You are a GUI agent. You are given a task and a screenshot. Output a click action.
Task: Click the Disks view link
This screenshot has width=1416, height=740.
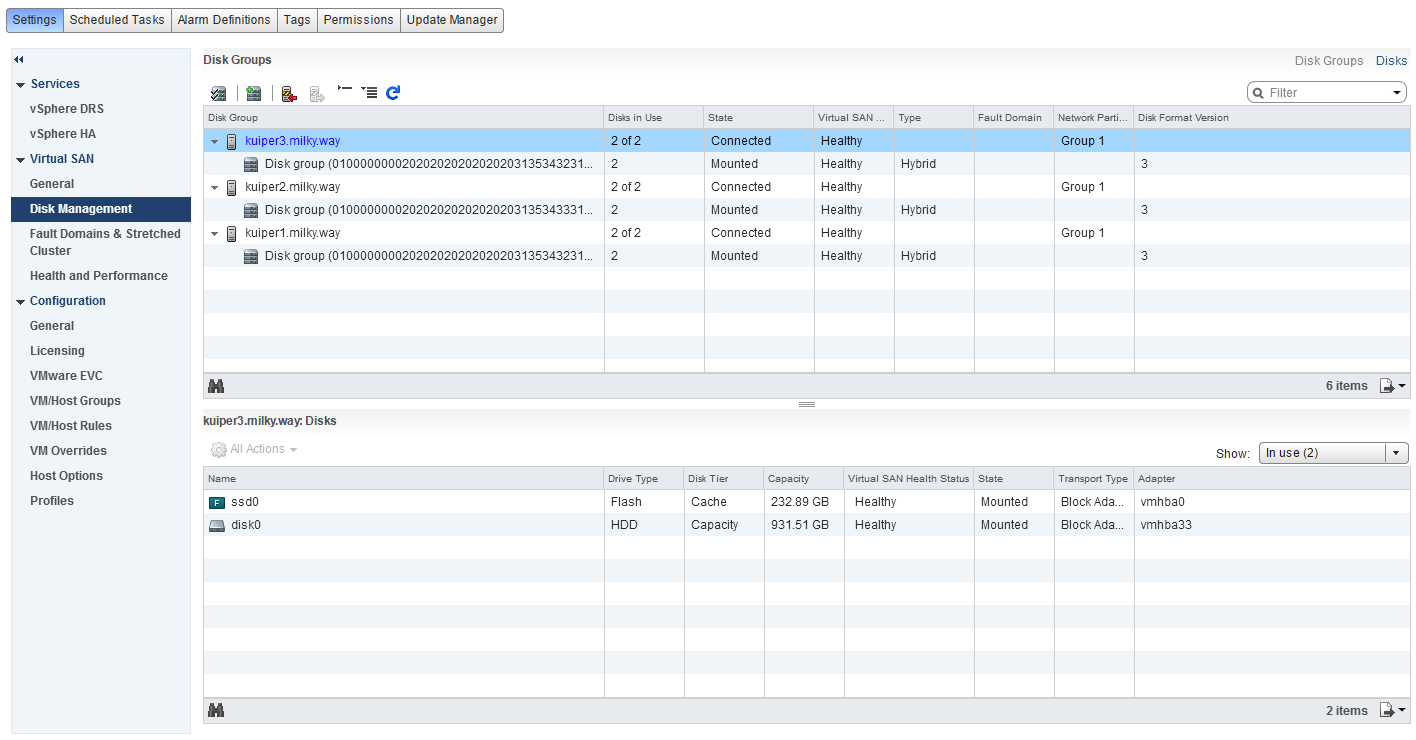point(1391,61)
